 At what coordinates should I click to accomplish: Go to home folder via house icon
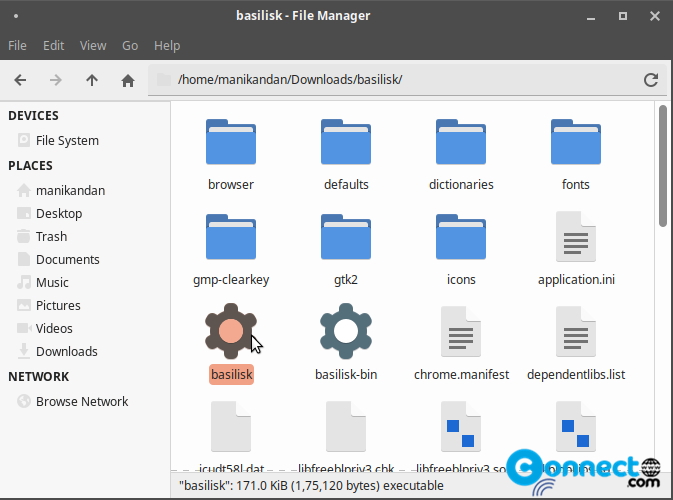coord(128,80)
